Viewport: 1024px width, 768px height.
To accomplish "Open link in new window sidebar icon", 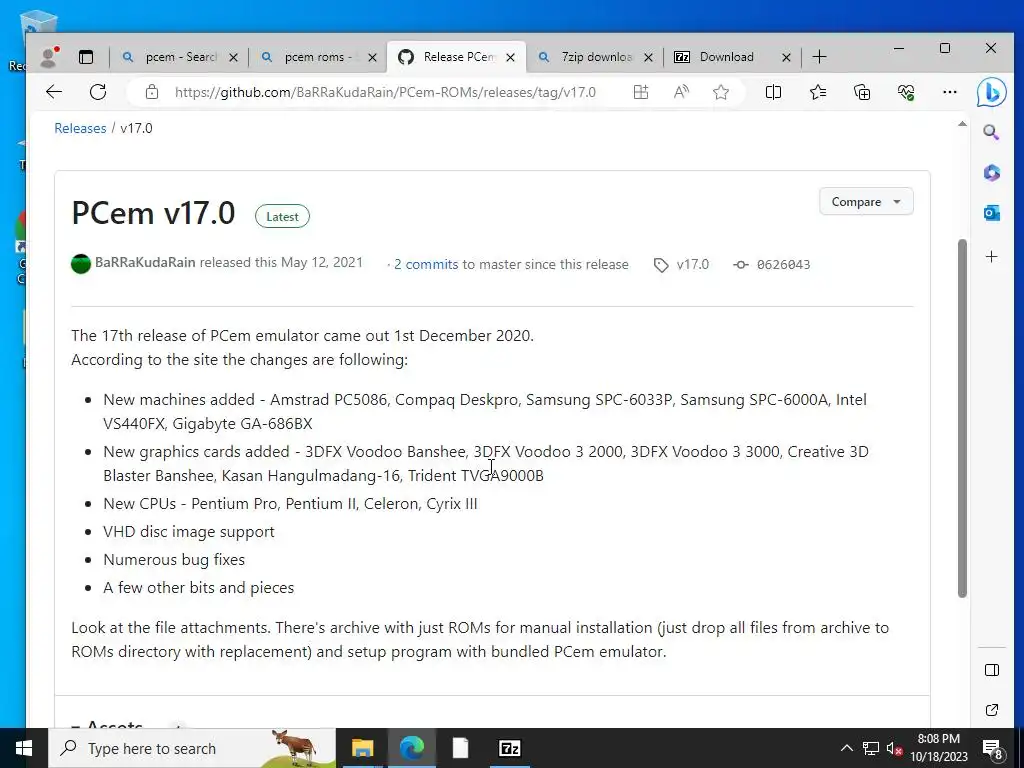I will pyautogui.click(x=991, y=710).
